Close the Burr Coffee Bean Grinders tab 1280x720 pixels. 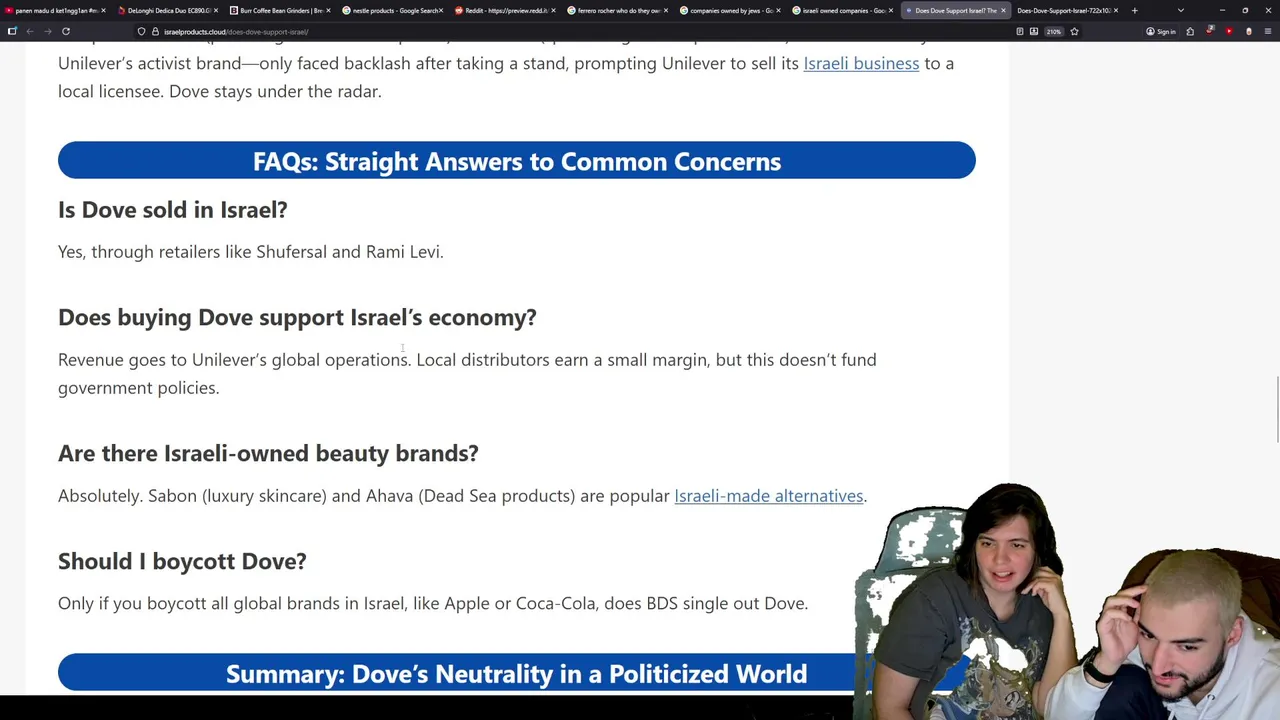(x=328, y=10)
